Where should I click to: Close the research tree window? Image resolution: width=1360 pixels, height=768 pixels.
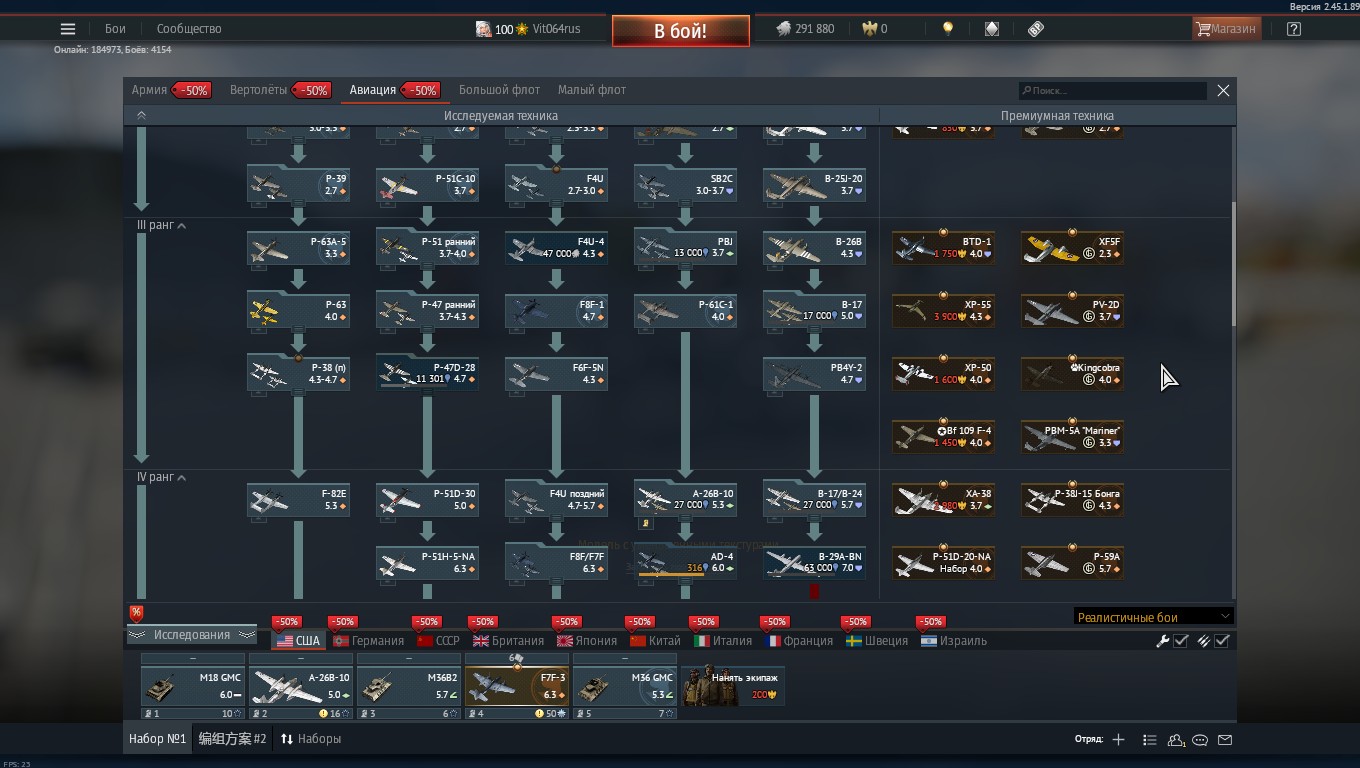(x=1223, y=90)
